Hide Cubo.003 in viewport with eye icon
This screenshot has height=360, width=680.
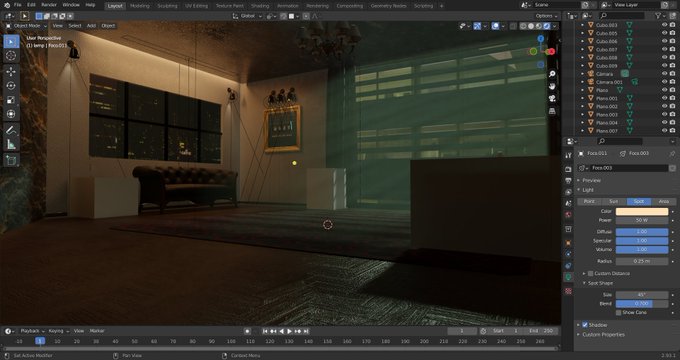click(664, 25)
